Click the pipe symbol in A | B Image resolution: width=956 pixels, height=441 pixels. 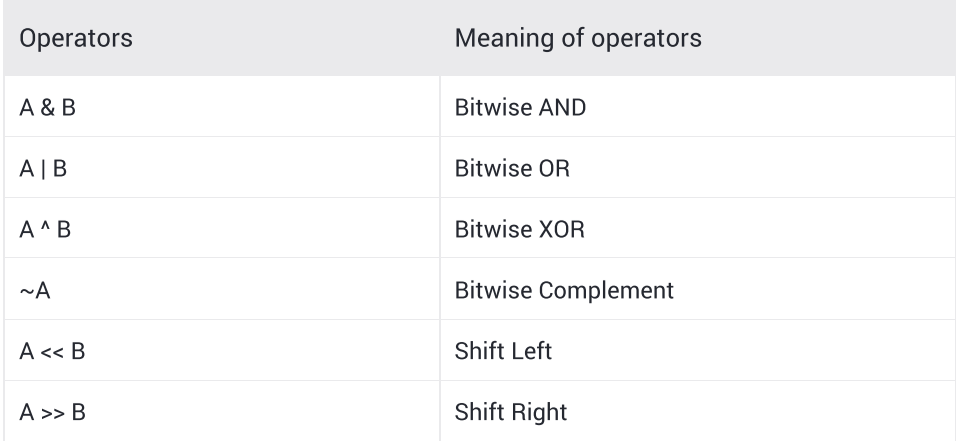coord(43,168)
